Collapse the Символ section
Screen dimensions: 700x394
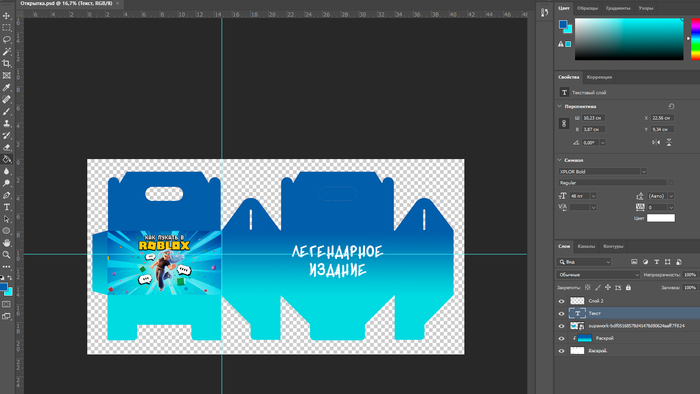coord(560,160)
